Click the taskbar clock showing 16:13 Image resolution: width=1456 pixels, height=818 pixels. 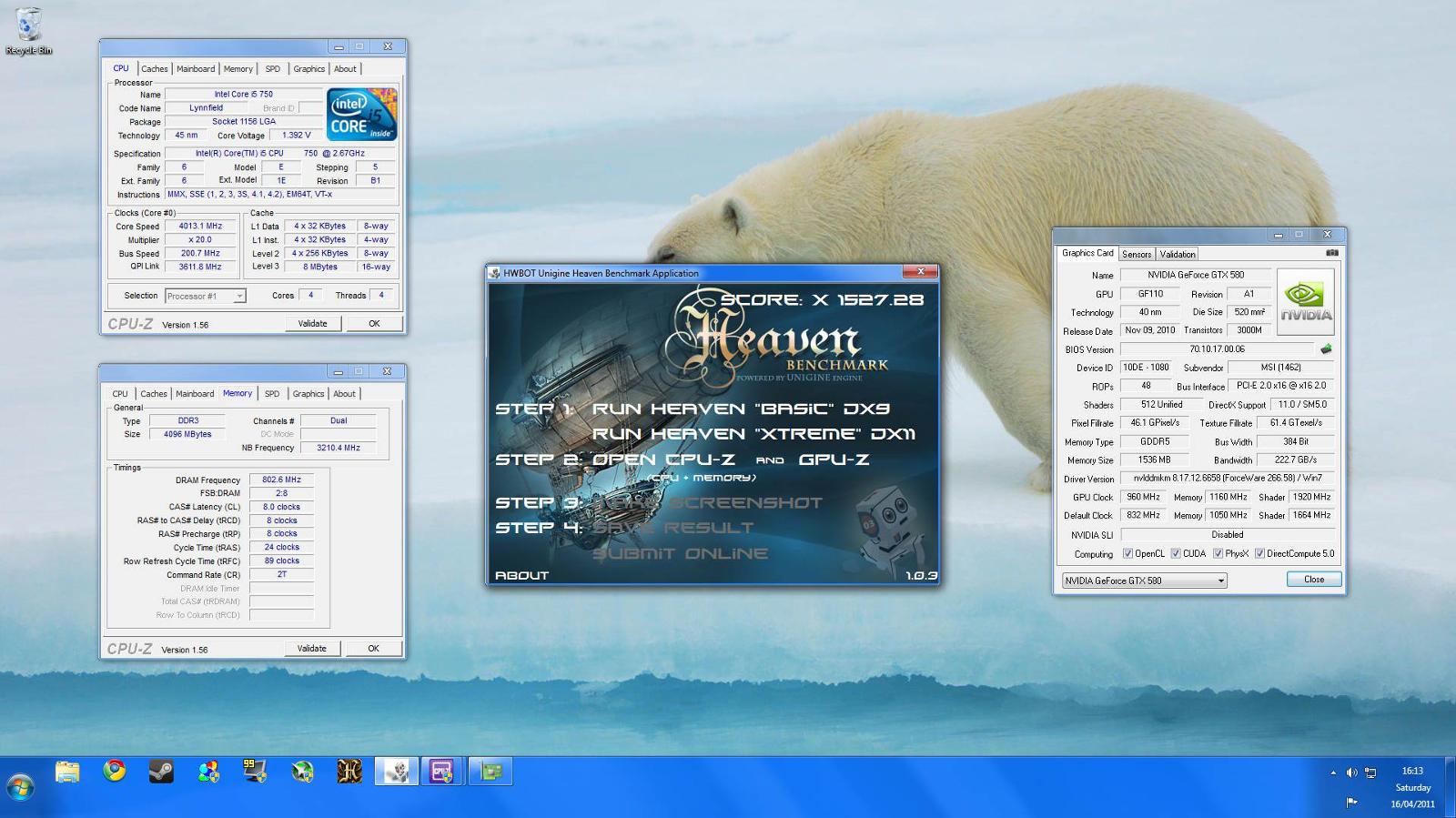1412,771
